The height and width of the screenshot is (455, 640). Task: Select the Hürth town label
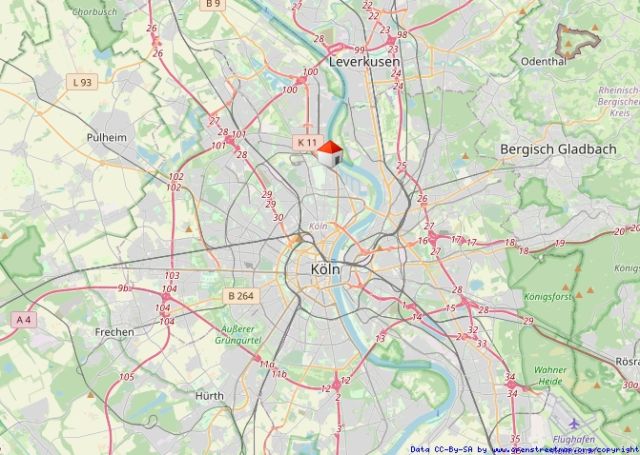point(209,396)
